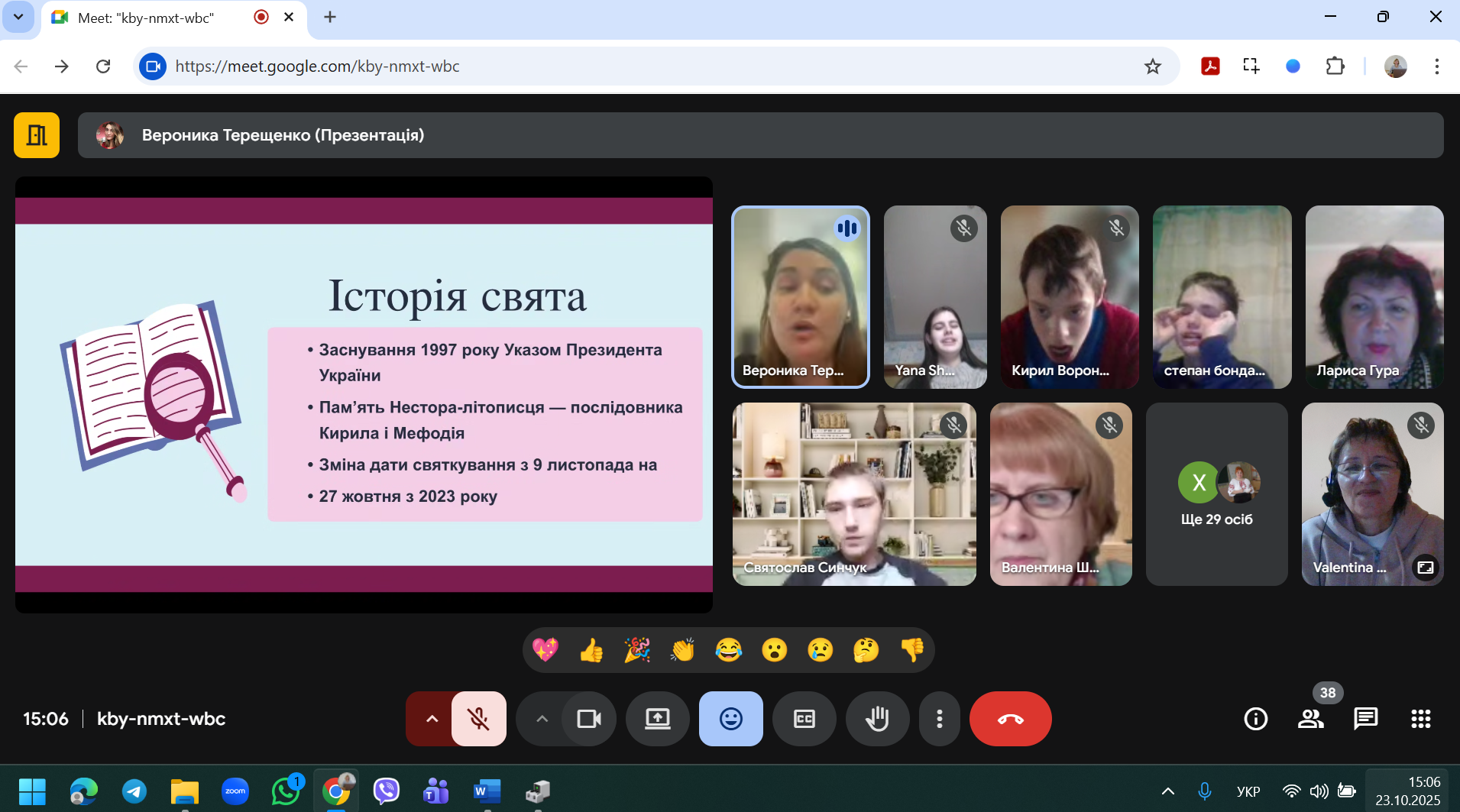Leave the call with red button
The height and width of the screenshot is (812, 1460).
1010,719
